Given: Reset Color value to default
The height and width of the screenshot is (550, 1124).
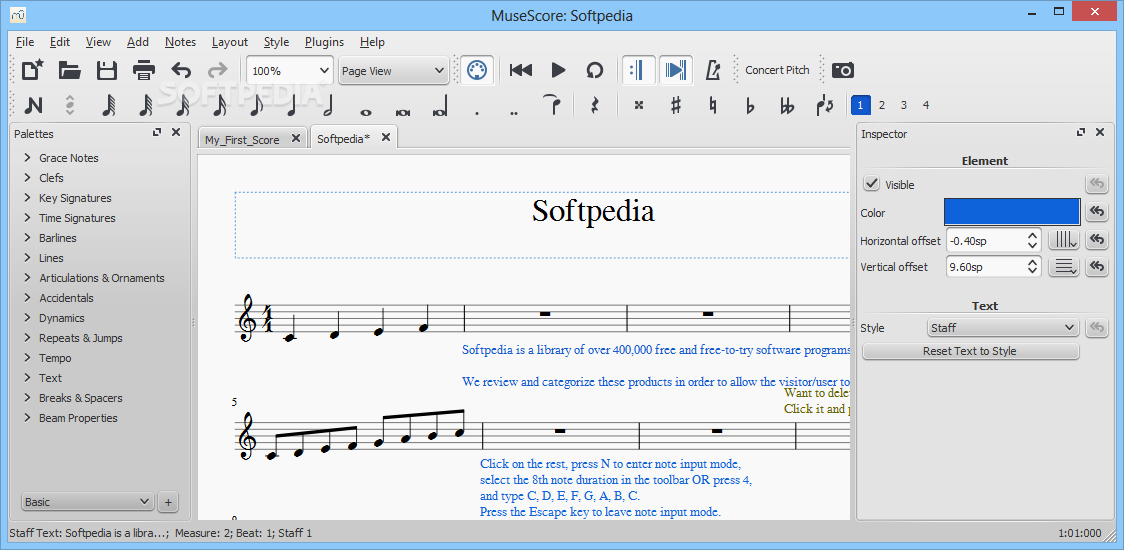Looking at the screenshot, I should point(1097,212).
